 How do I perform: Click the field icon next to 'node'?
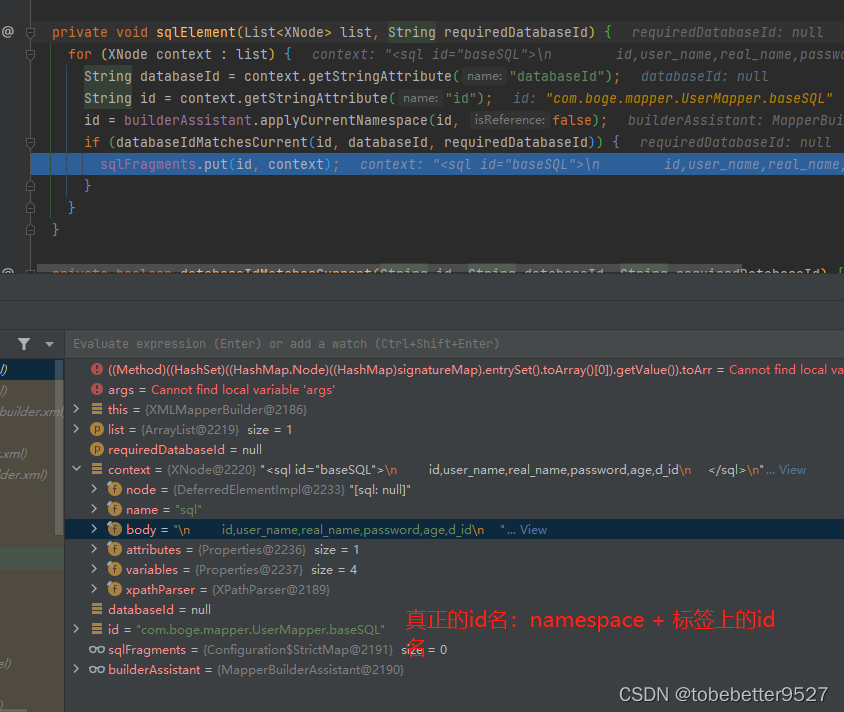click(114, 489)
